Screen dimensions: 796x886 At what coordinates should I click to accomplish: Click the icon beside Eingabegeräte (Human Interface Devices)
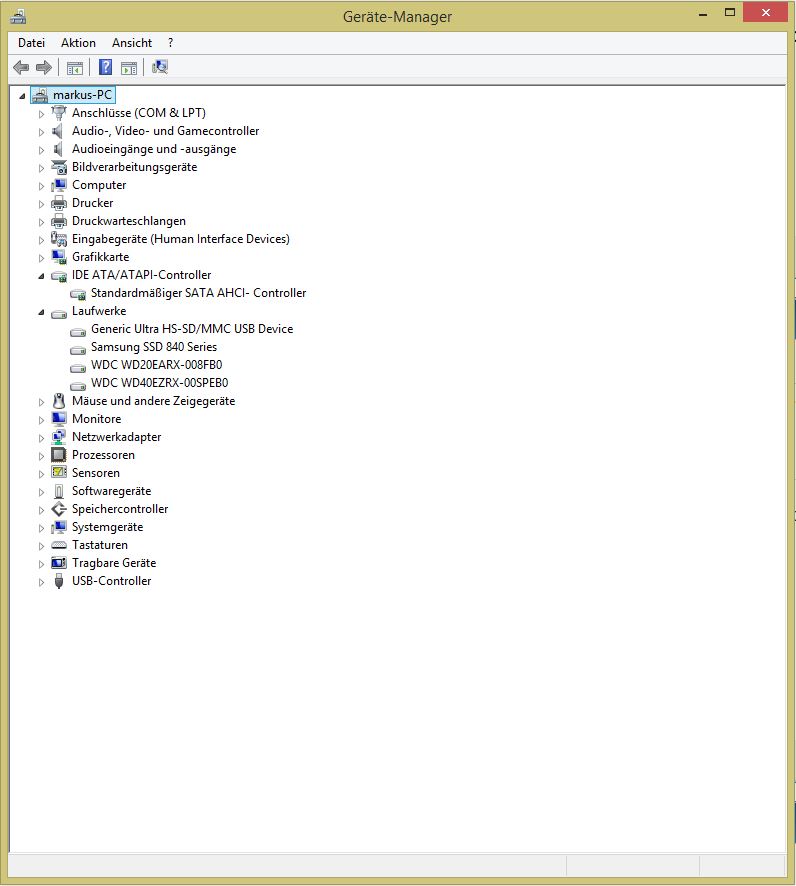pyautogui.click(x=59, y=239)
